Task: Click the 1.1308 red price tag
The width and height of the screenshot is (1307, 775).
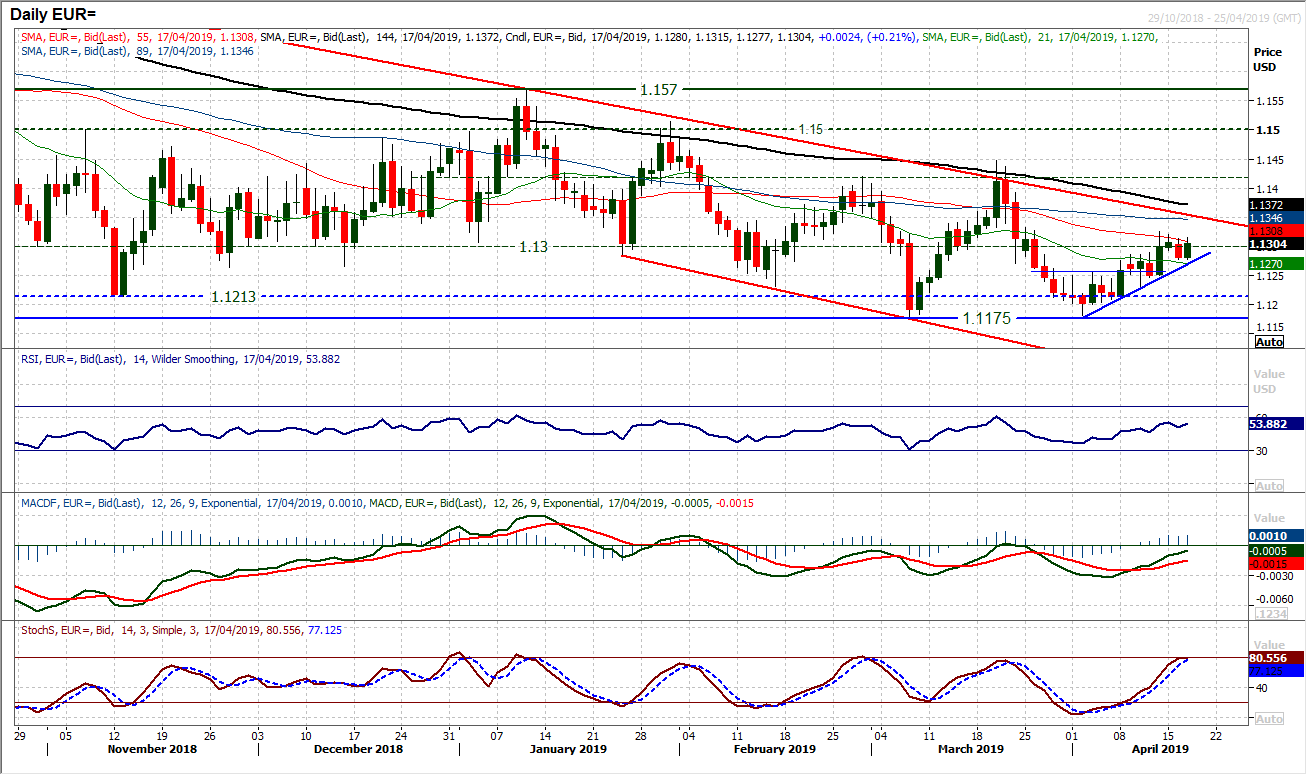Action: [1276, 230]
